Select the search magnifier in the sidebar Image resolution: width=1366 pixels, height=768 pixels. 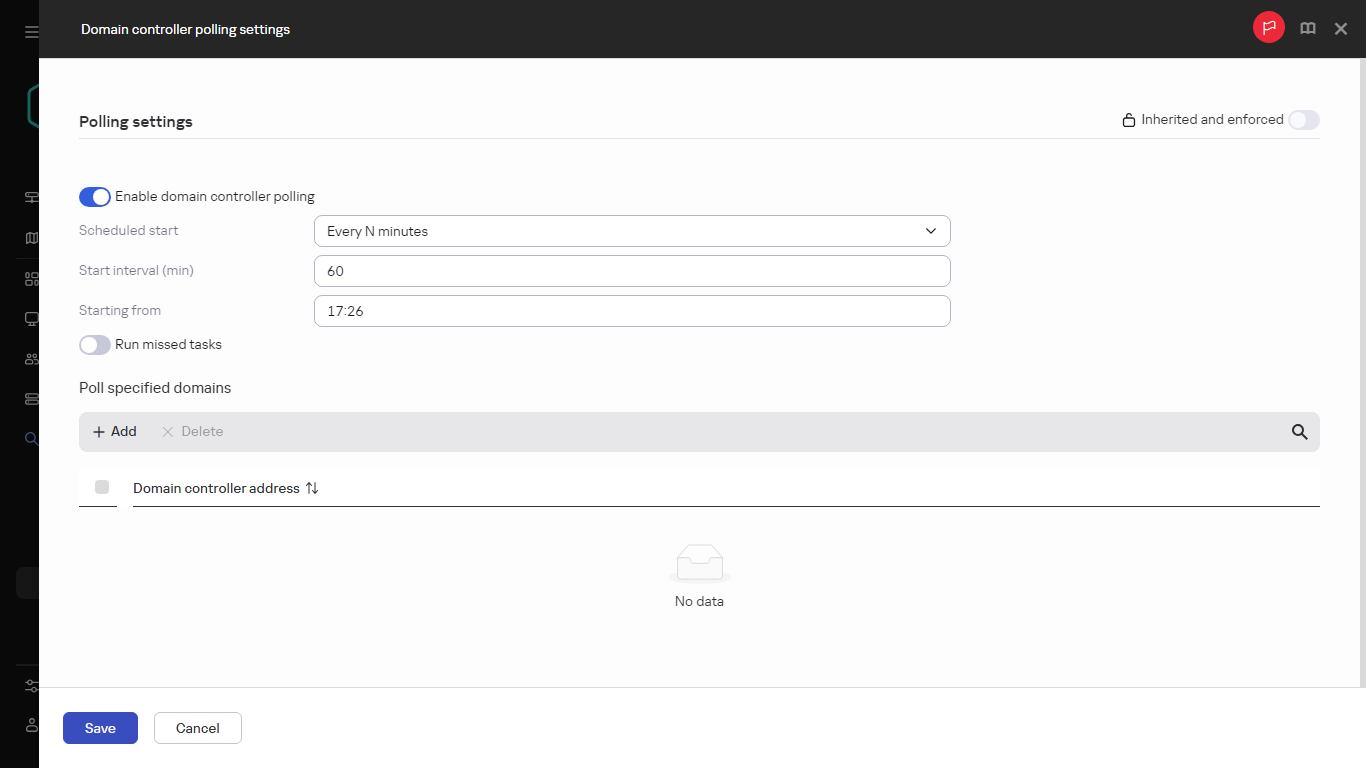pyautogui.click(x=30, y=438)
